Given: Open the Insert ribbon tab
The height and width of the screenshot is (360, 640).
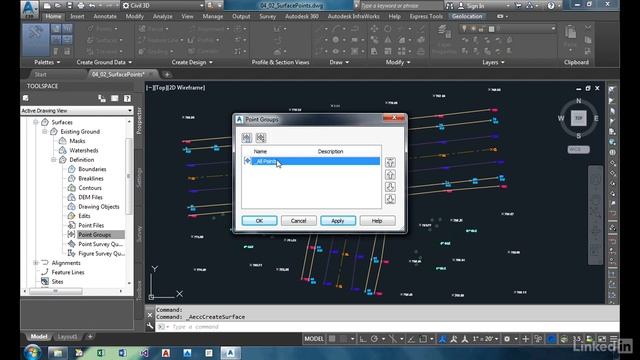Looking at the screenshot, I should pyautogui.click(x=77, y=16).
